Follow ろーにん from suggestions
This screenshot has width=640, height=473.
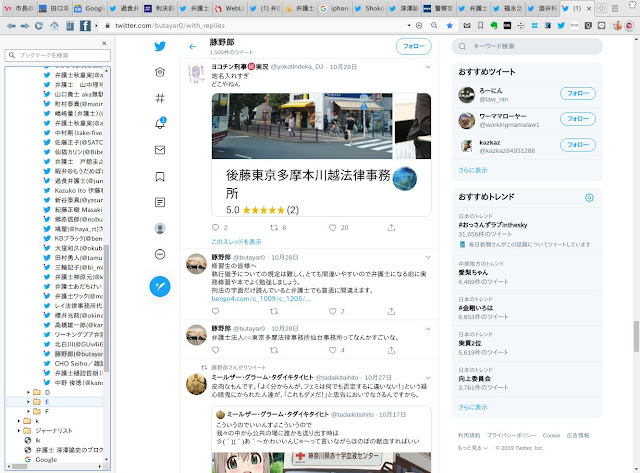[x=578, y=93]
